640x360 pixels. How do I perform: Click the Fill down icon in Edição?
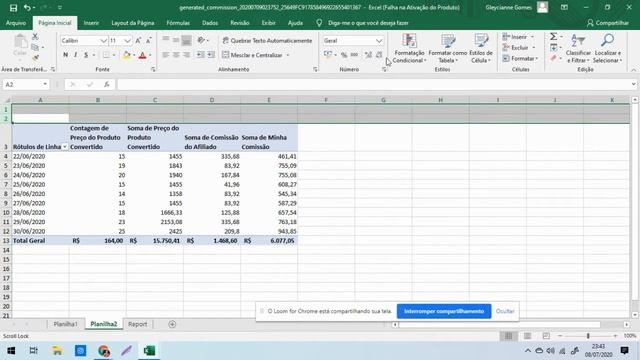pyautogui.click(x=553, y=48)
